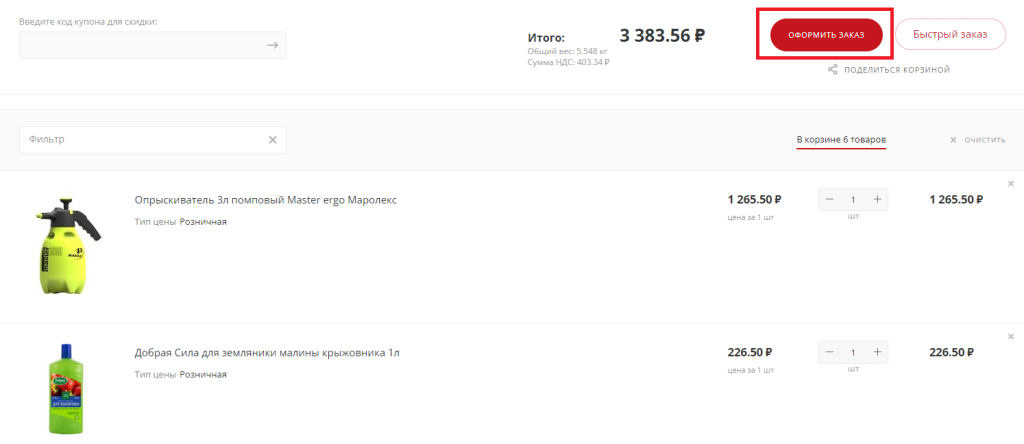This screenshot has width=1024, height=444.
Task: Clear the filter field with X icon
Action: (x=272, y=140)
